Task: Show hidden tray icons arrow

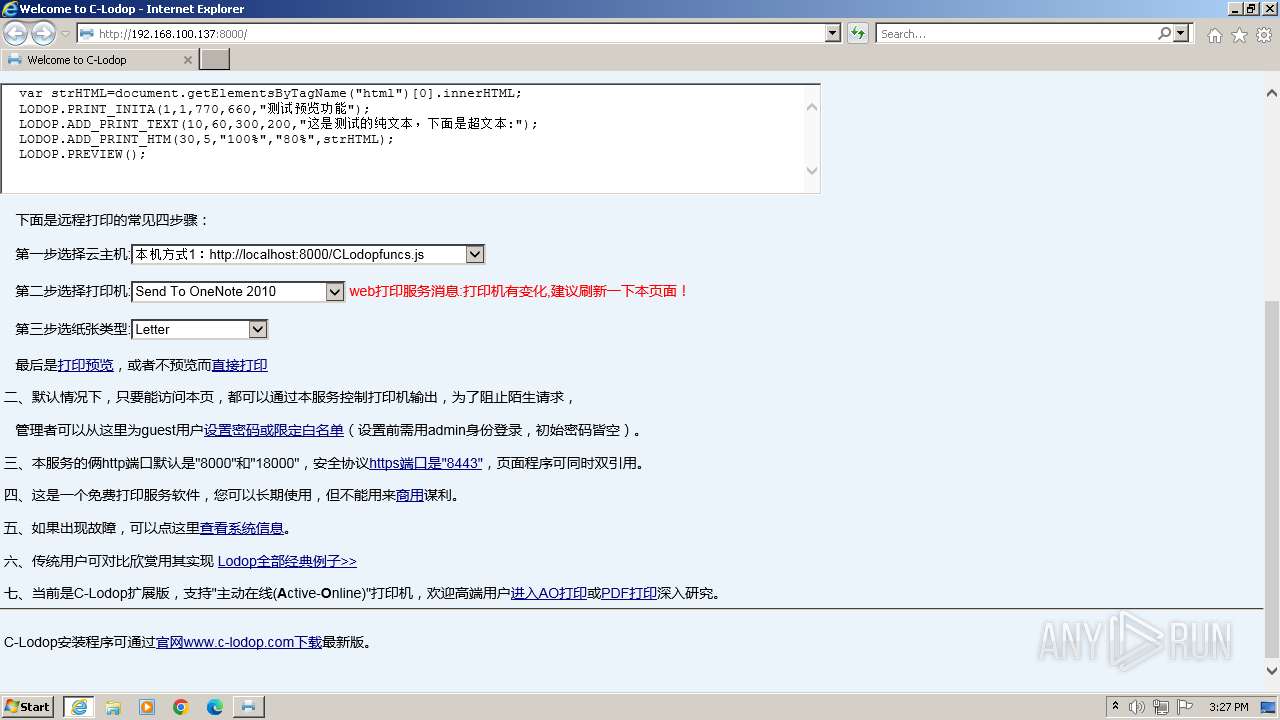Action: tap(1115, 707)
